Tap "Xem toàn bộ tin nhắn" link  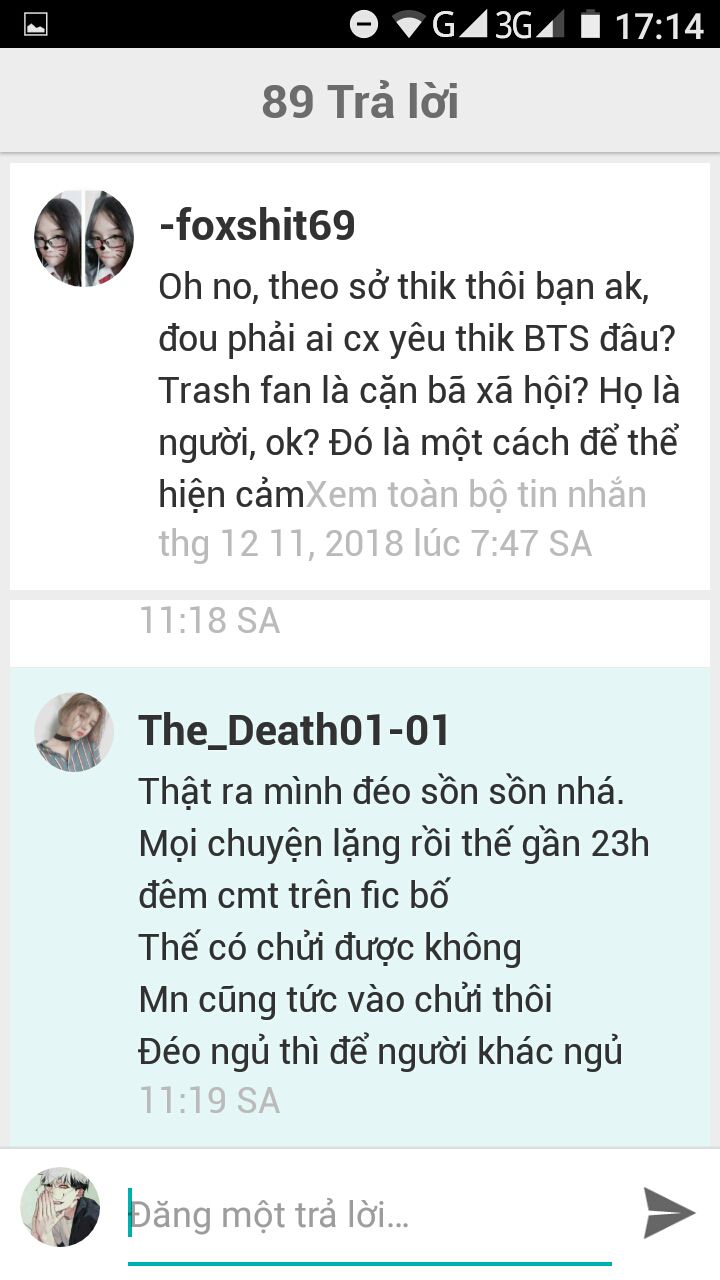click(476, 494)
